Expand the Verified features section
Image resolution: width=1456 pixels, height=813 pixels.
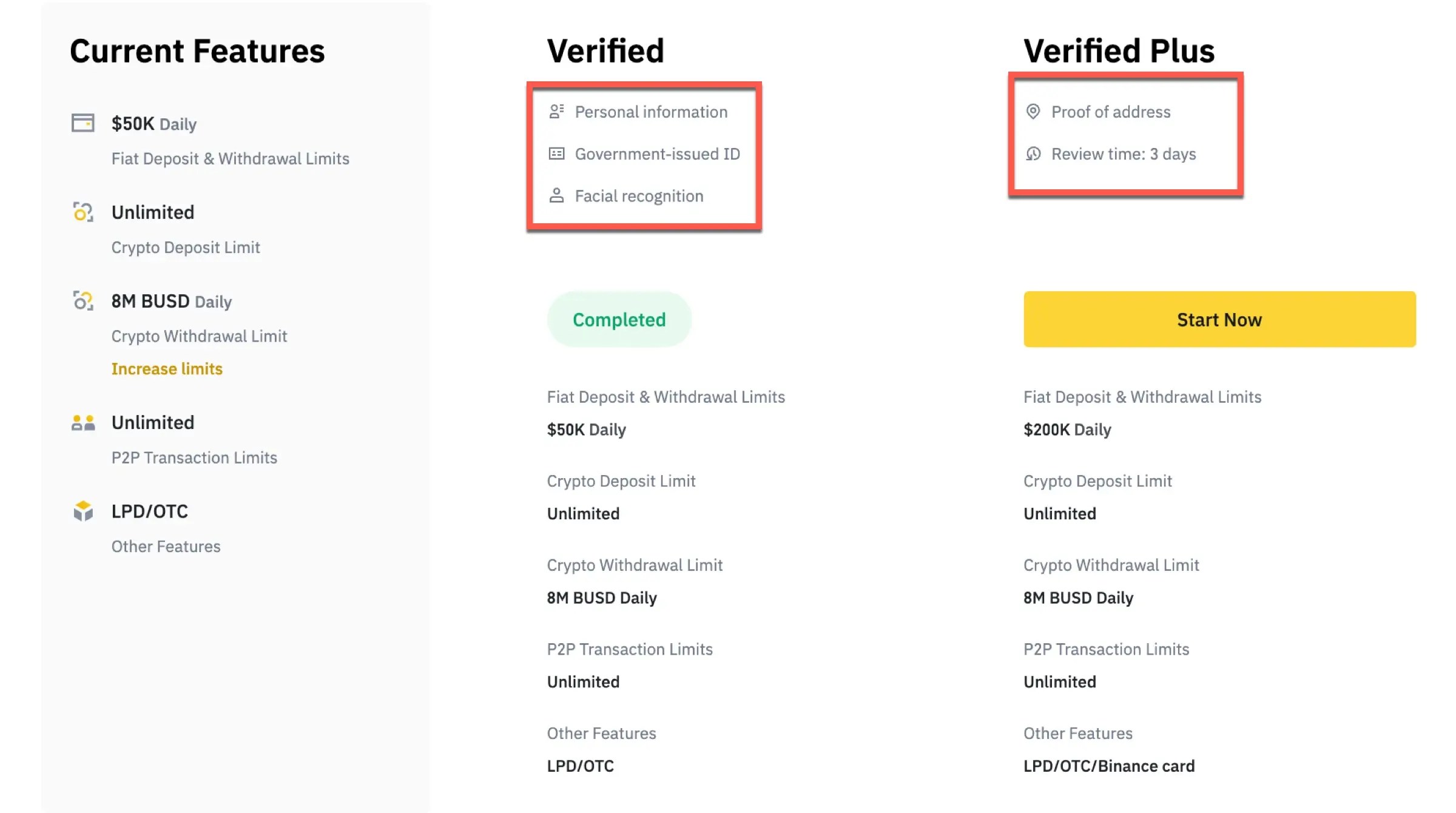[643, 154]
